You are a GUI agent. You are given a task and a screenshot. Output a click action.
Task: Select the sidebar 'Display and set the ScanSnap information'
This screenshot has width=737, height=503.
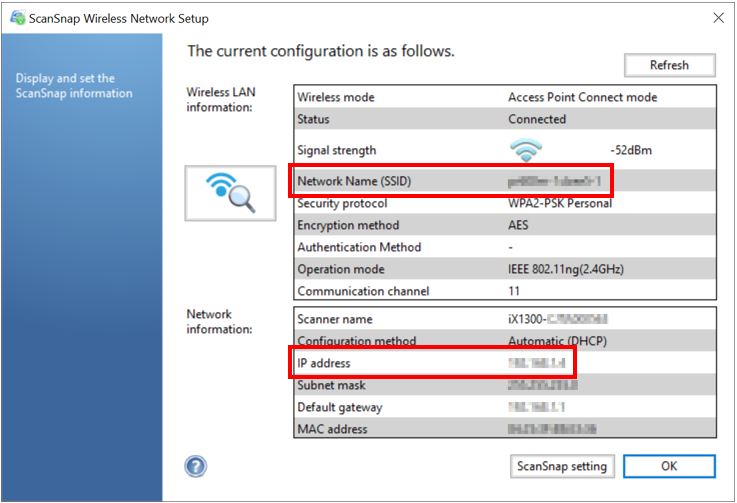(74, 86)
